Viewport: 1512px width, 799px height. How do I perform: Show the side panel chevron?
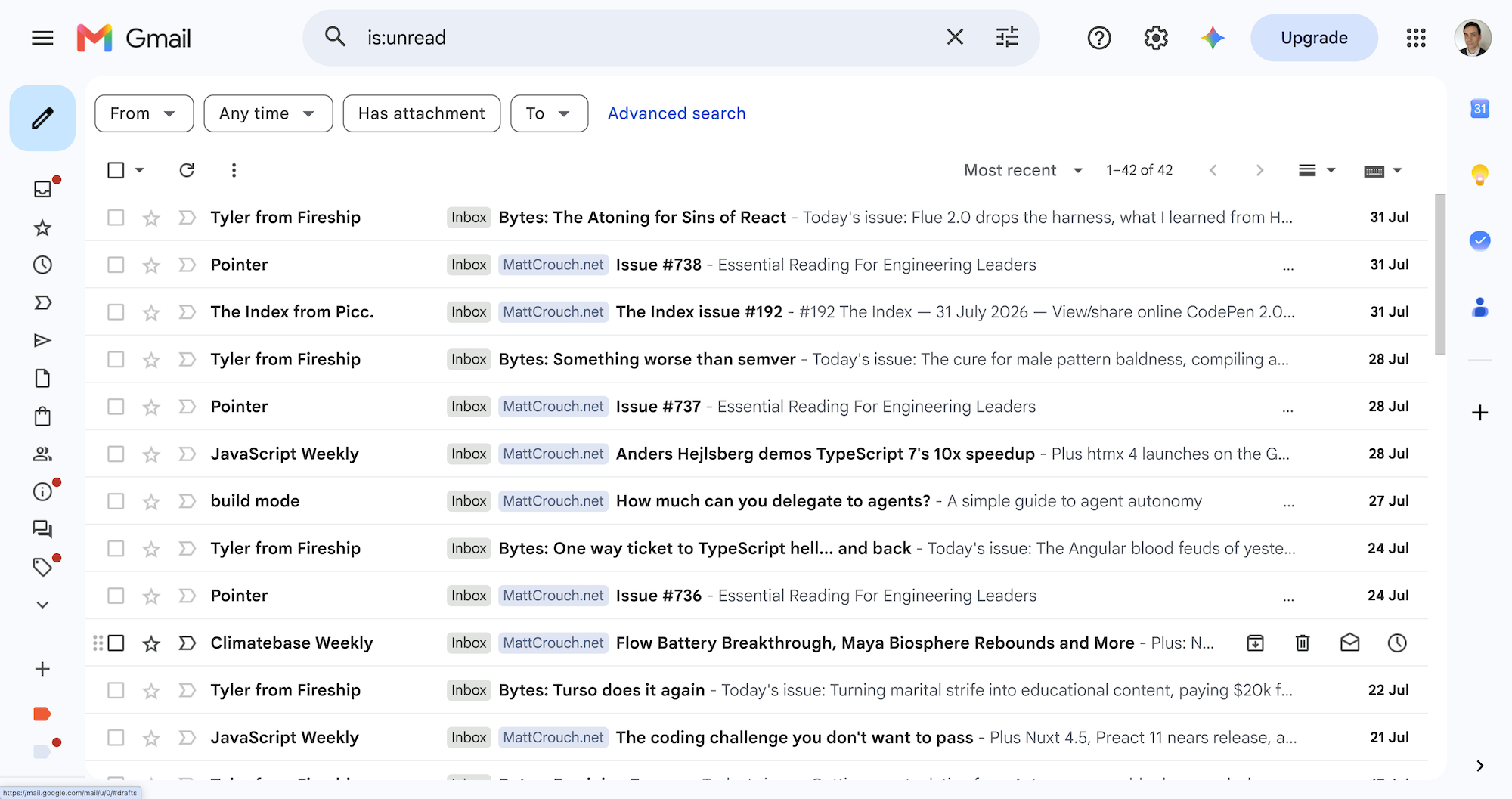tap(1479, 766)
